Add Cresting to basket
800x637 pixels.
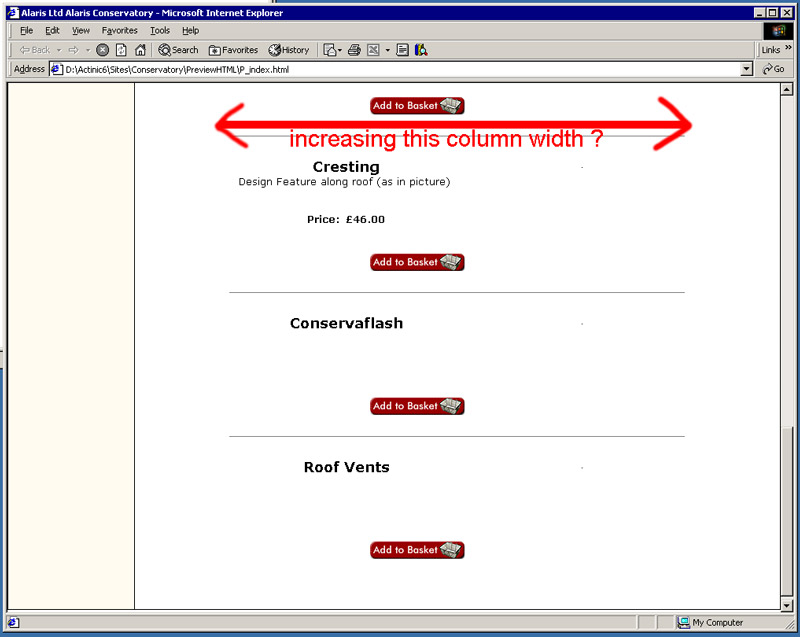coord(417,262)
